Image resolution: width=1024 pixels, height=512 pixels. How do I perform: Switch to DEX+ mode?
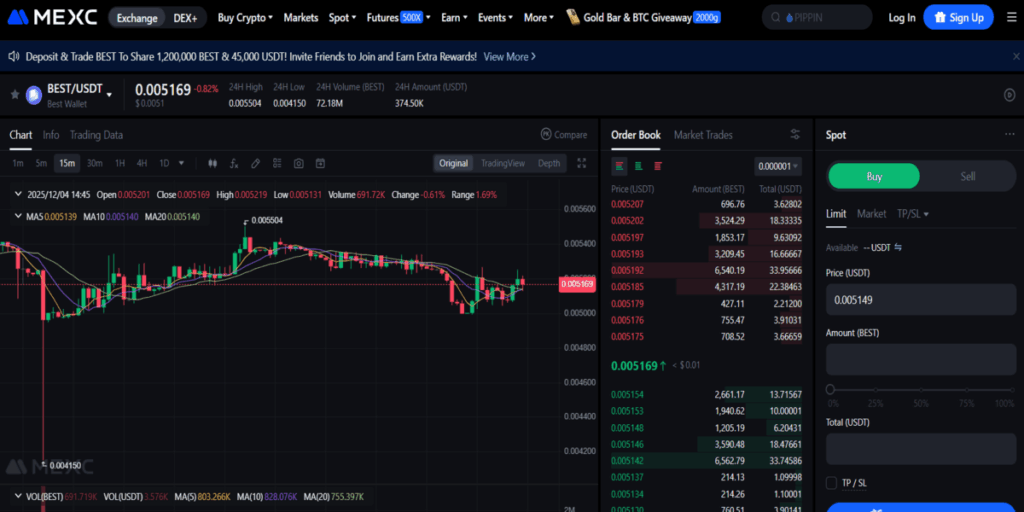(x=185, y=18)
